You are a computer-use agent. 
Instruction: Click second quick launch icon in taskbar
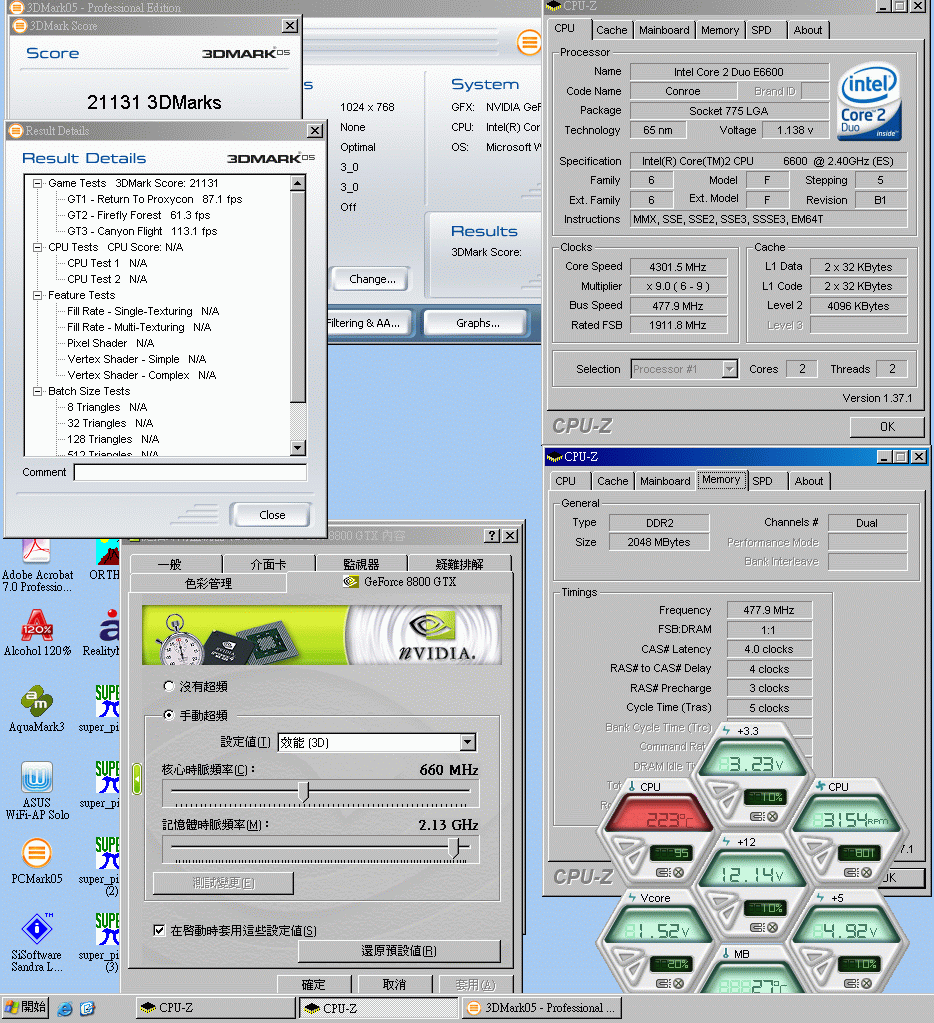coord(87,1009)
